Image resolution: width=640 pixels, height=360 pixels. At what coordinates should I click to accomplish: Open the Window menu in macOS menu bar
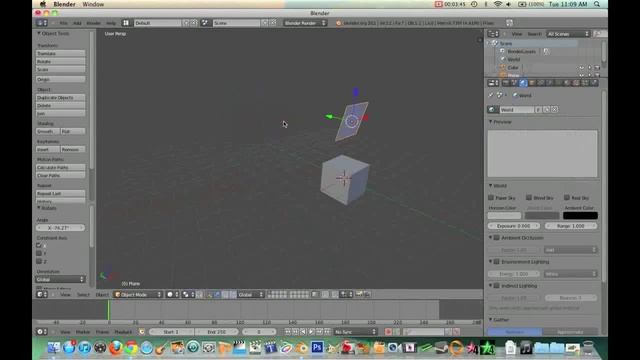coord(93,4)
